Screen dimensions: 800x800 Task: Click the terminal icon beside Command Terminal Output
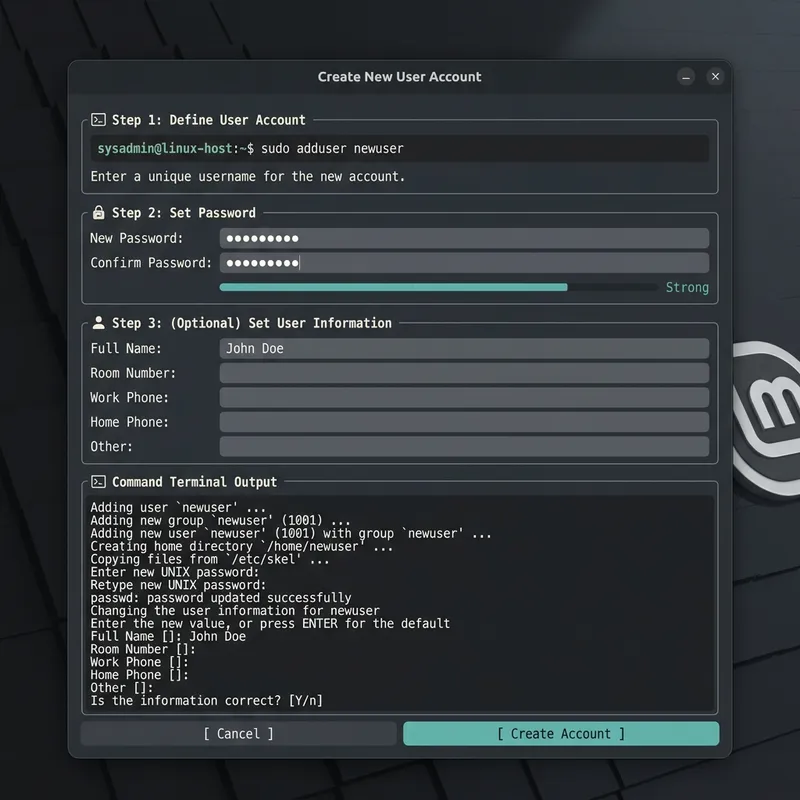pyautogui.click(x=98, y=482)
